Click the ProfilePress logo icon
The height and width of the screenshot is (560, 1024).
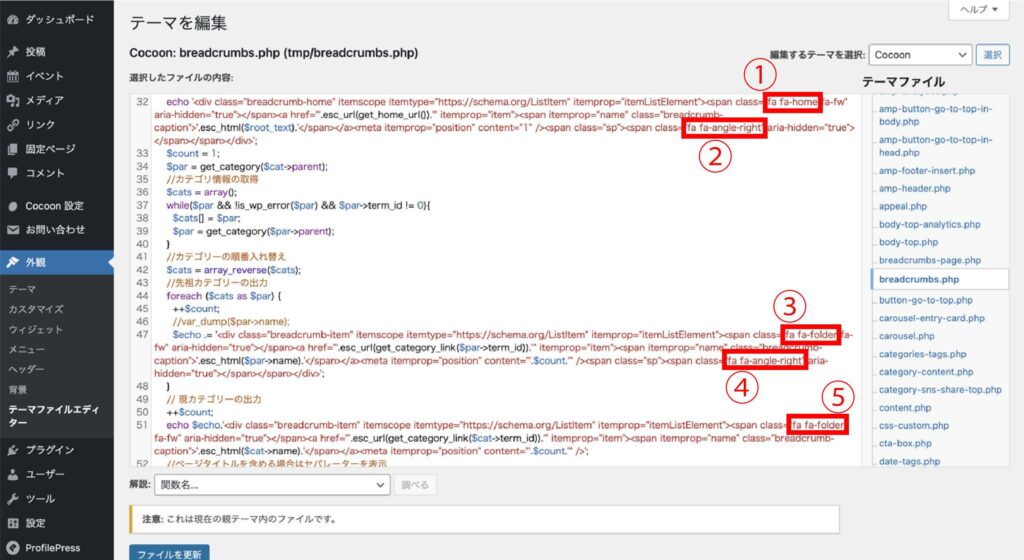coord(12,548)
